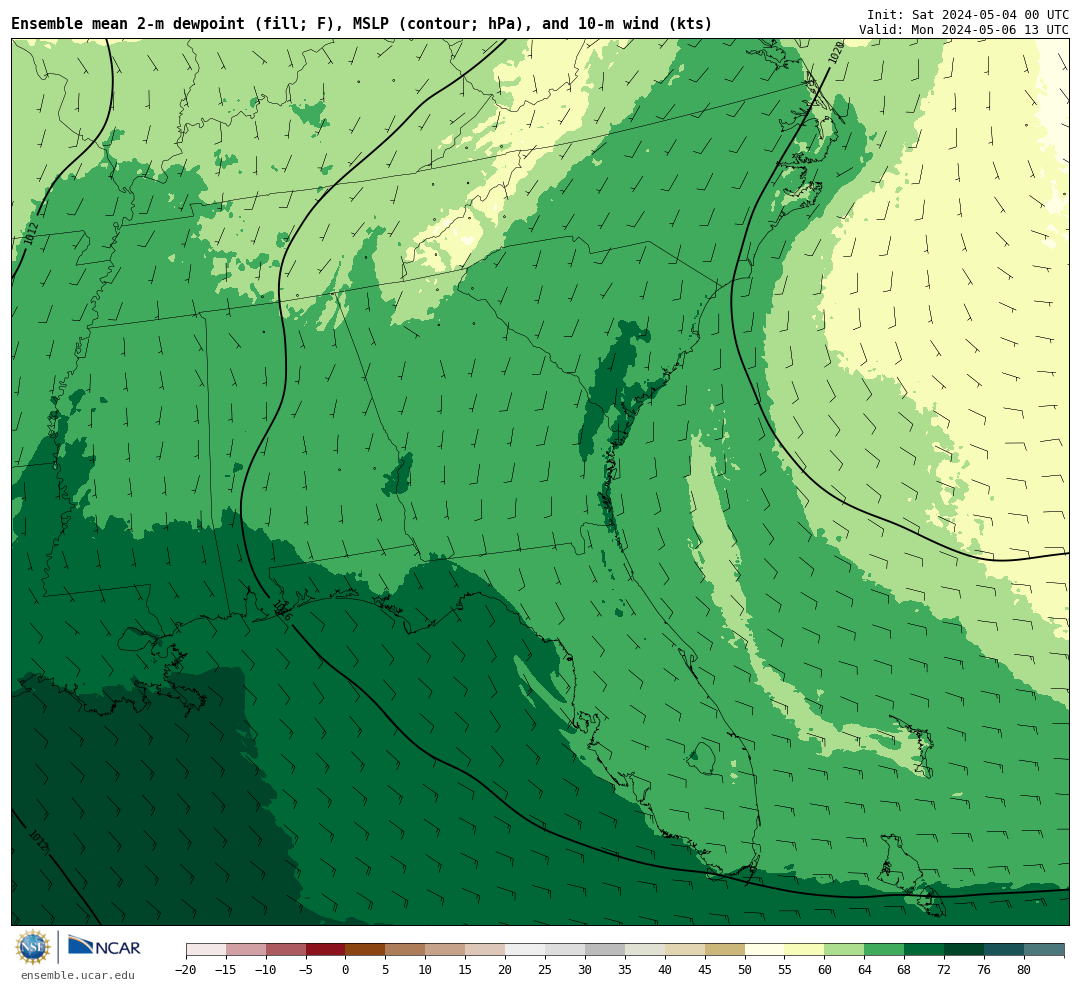The height and width of the screenshot is (988, 1080).
Task: Pick the 10 to 15 tan colorbar swatch
Action: tap(446, 950)
